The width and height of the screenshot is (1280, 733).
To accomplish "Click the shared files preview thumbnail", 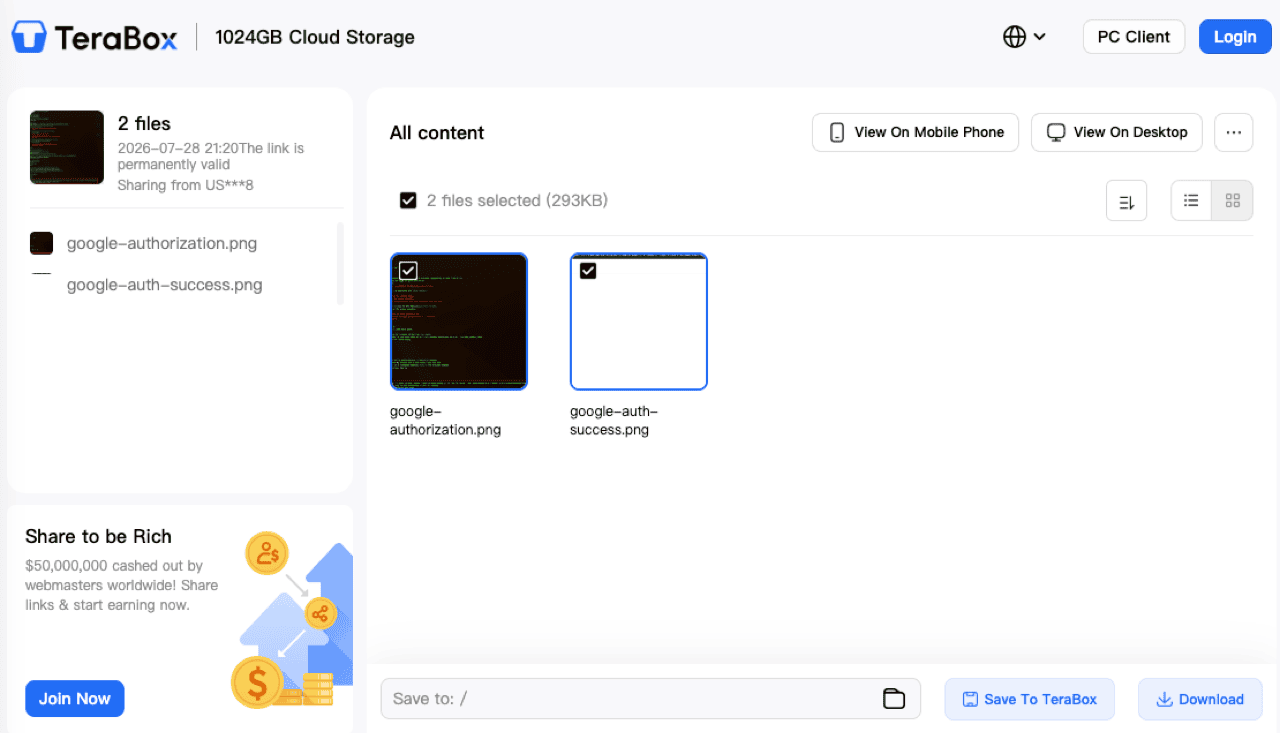I will coord(67,148).
